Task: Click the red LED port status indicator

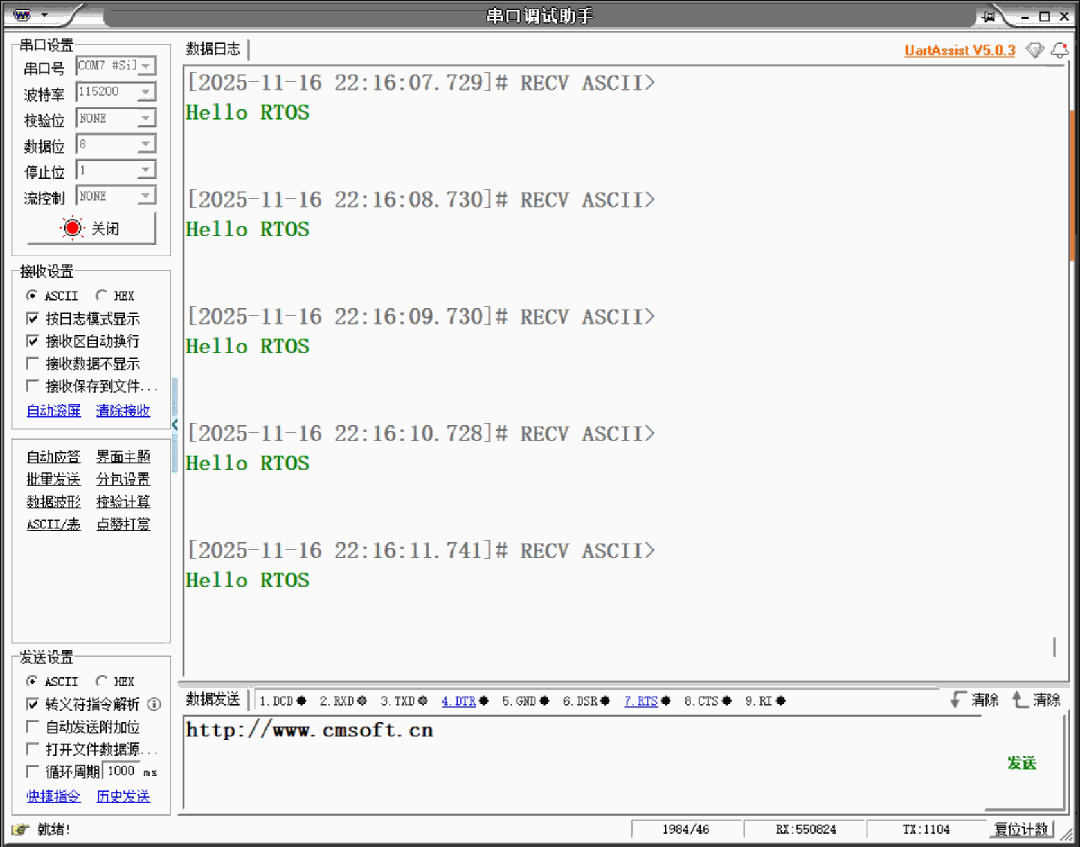Action: (72, 228)
